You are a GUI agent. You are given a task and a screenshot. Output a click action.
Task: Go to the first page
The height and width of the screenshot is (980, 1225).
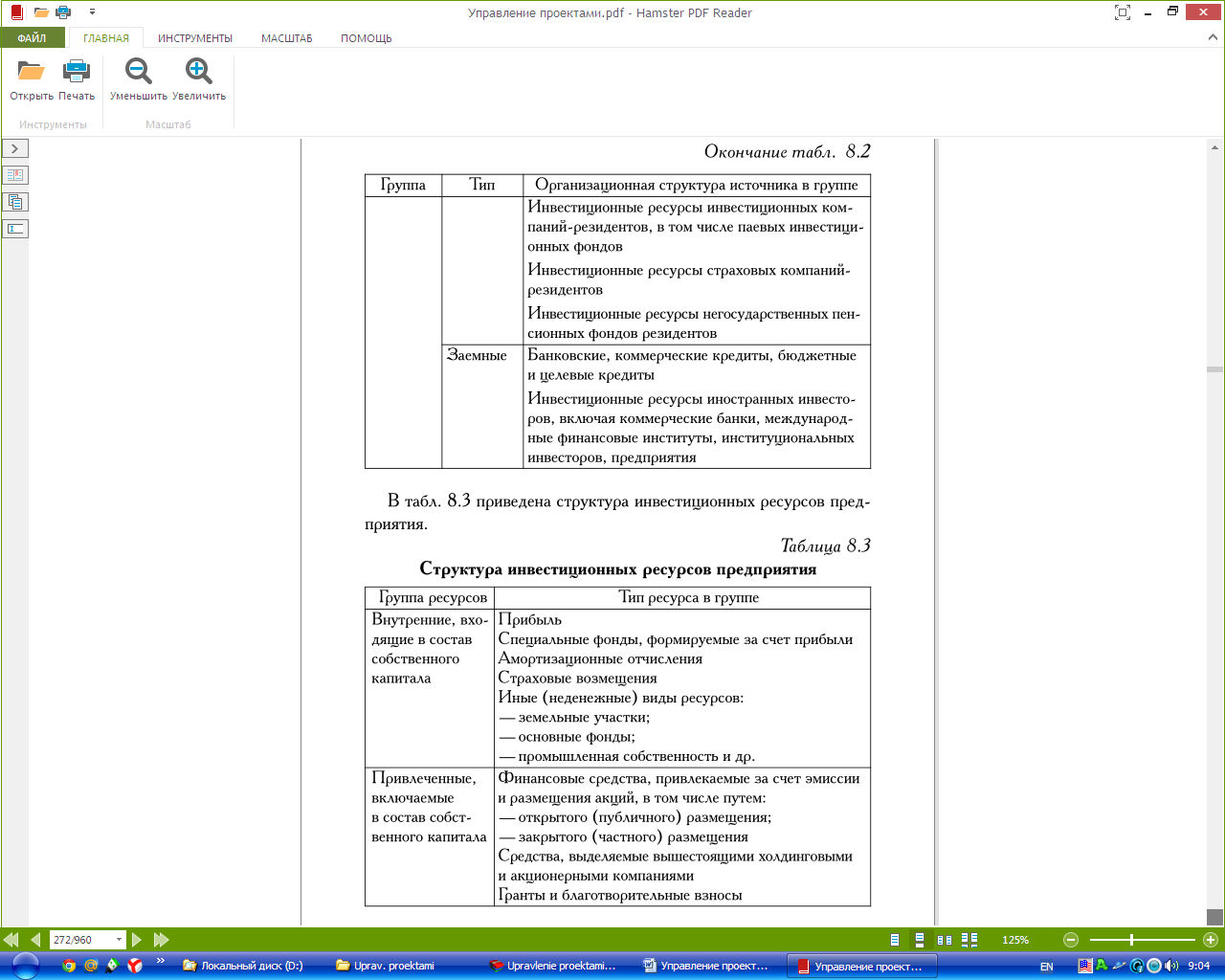(x=11, y=940)
